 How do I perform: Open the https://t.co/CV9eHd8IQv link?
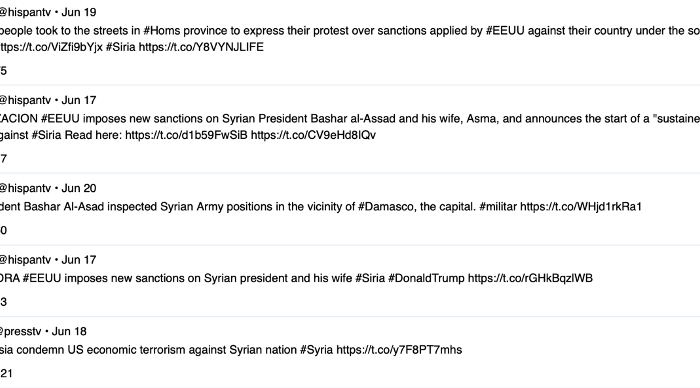[x=313, y=135]
